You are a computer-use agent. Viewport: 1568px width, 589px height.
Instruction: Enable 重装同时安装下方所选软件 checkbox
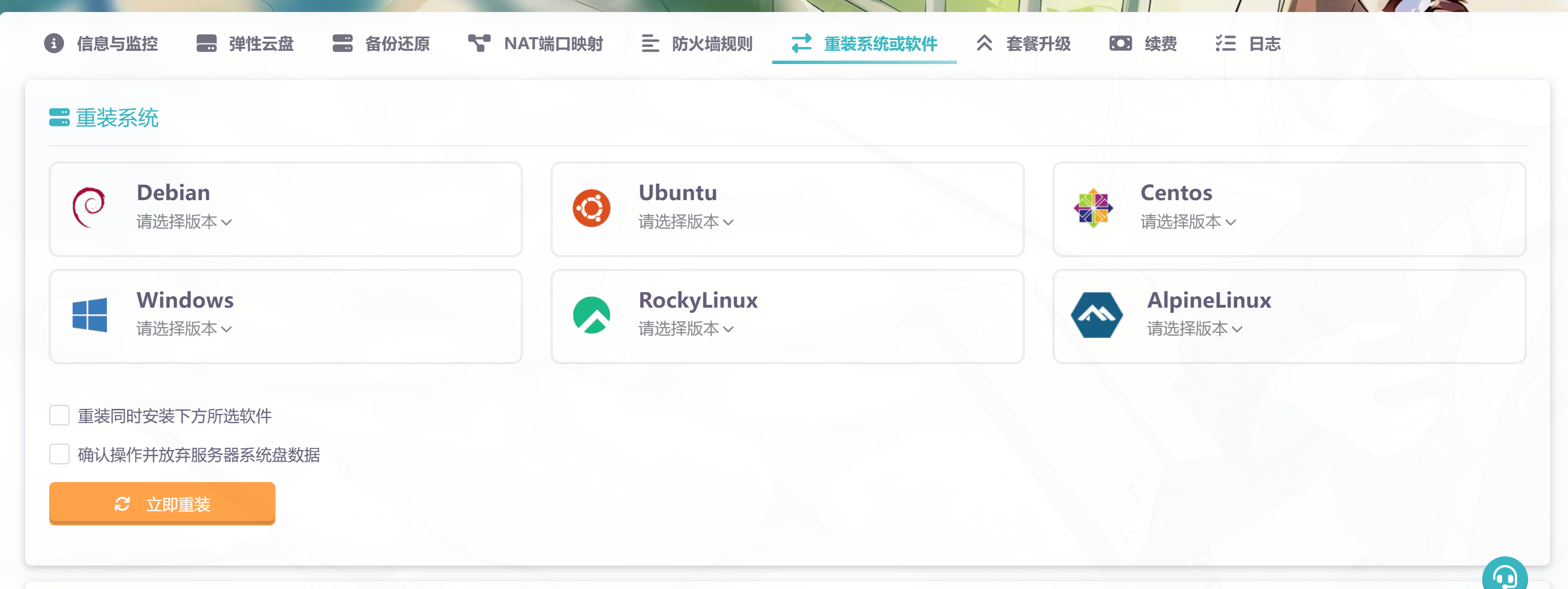click(59, 415)
